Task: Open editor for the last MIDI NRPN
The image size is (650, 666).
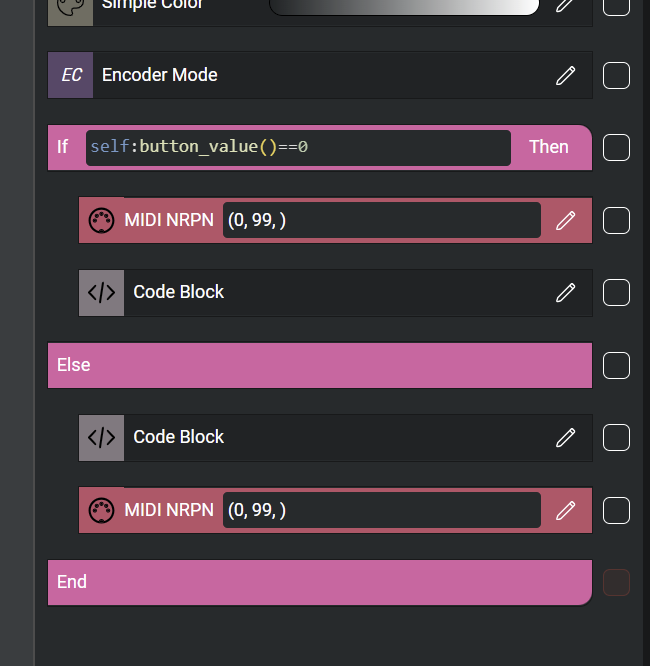Action: [x=565, y=510]
